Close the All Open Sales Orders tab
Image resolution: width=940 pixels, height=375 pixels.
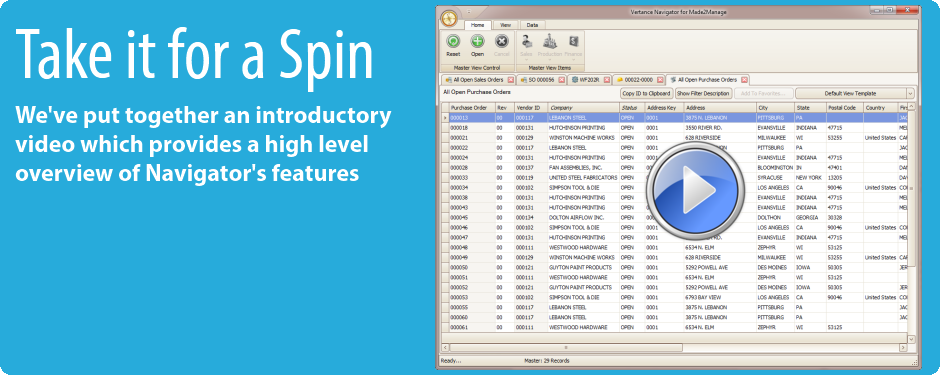511,80
